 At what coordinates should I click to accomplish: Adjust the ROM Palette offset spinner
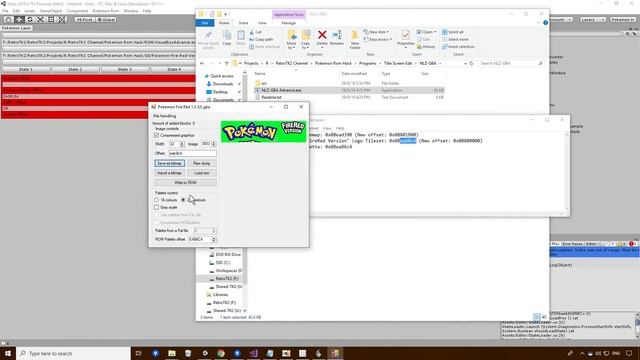pyautogui.click(x=213, y=239)
